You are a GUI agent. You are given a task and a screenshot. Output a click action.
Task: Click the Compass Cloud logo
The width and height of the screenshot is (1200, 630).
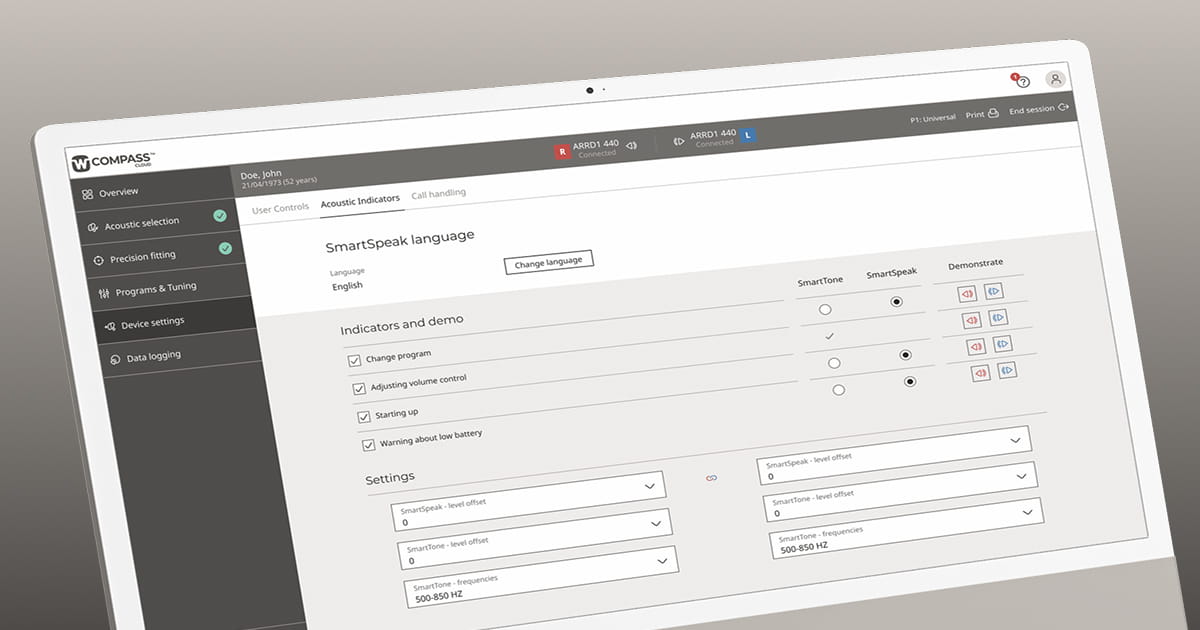coord(113,163)
